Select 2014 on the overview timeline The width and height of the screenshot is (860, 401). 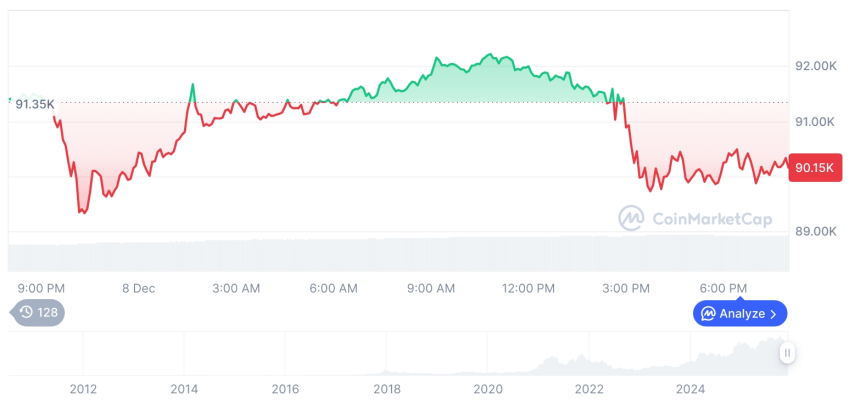[x=184, y=388]
